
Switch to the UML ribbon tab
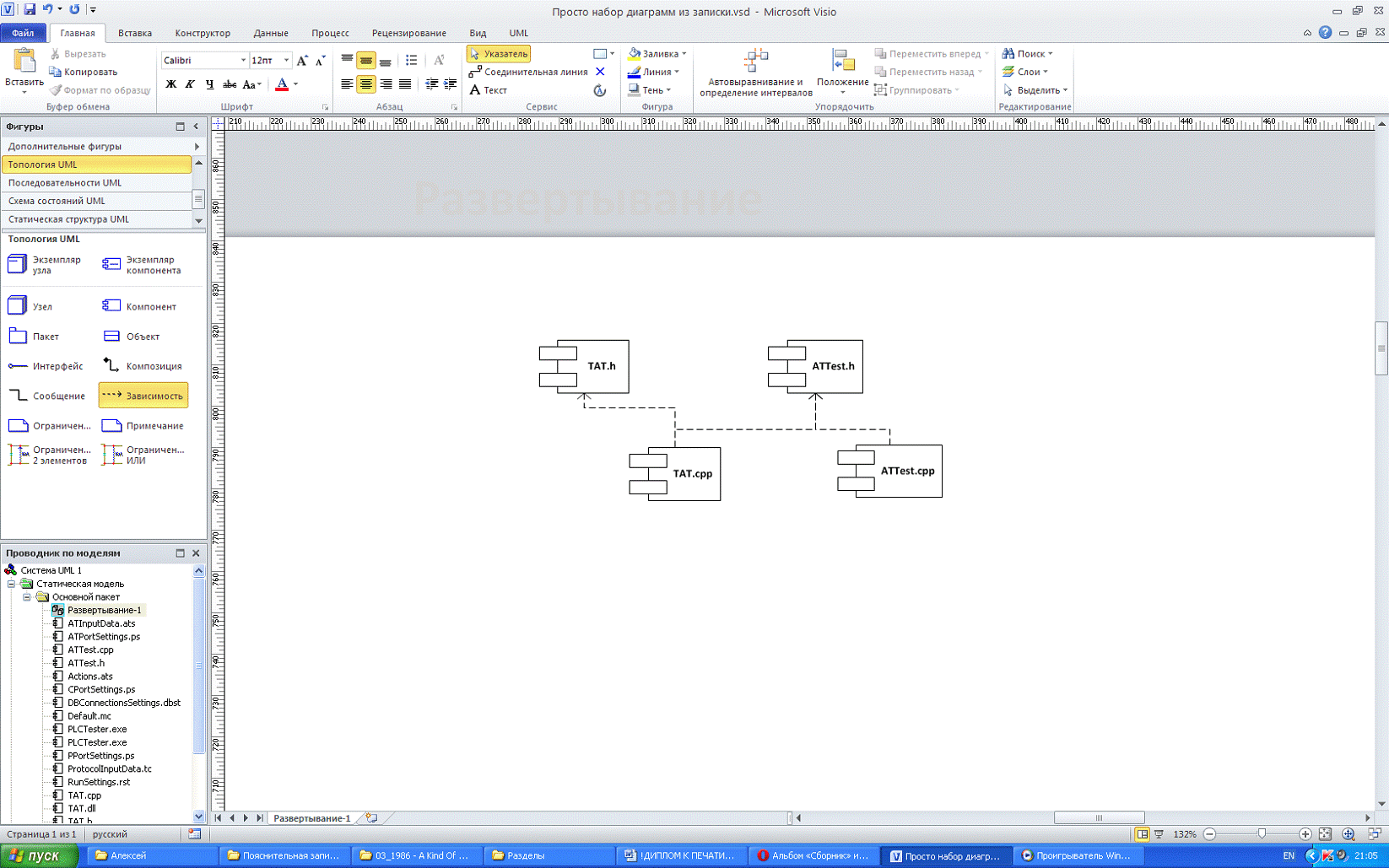tap(518, 33)
